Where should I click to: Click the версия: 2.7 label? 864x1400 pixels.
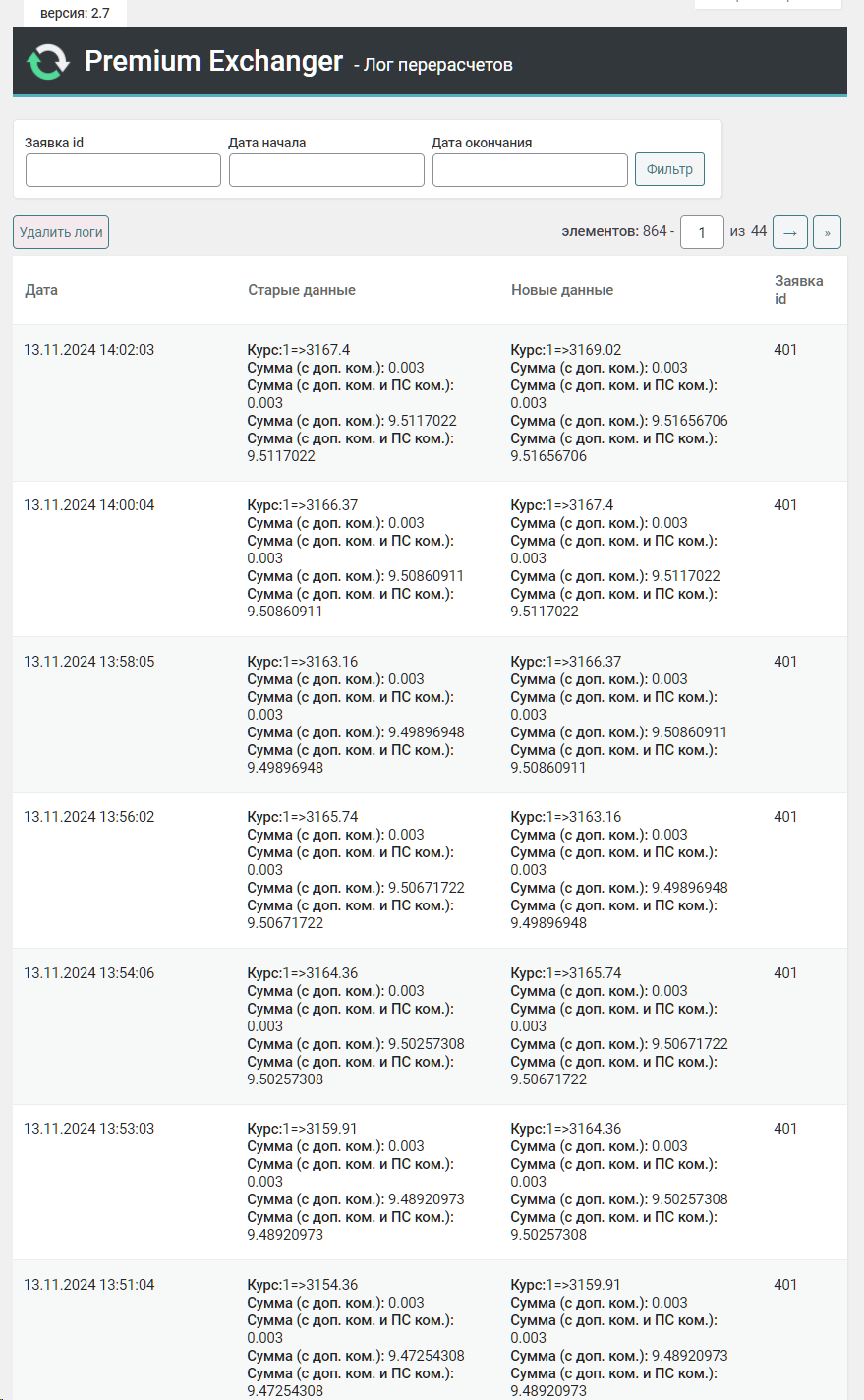click(x=75, y=13)
